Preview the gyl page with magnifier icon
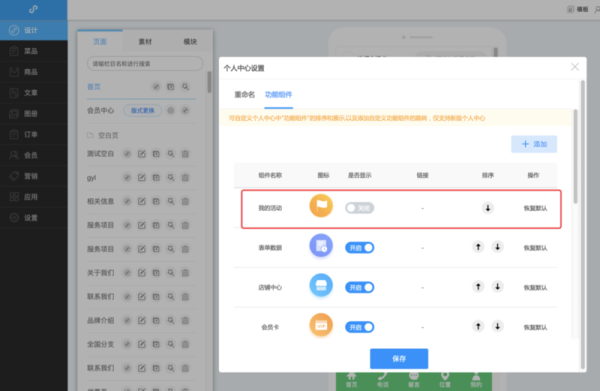Screen dimensions: 600x391 pyautogui.click(x=171, y=178)
